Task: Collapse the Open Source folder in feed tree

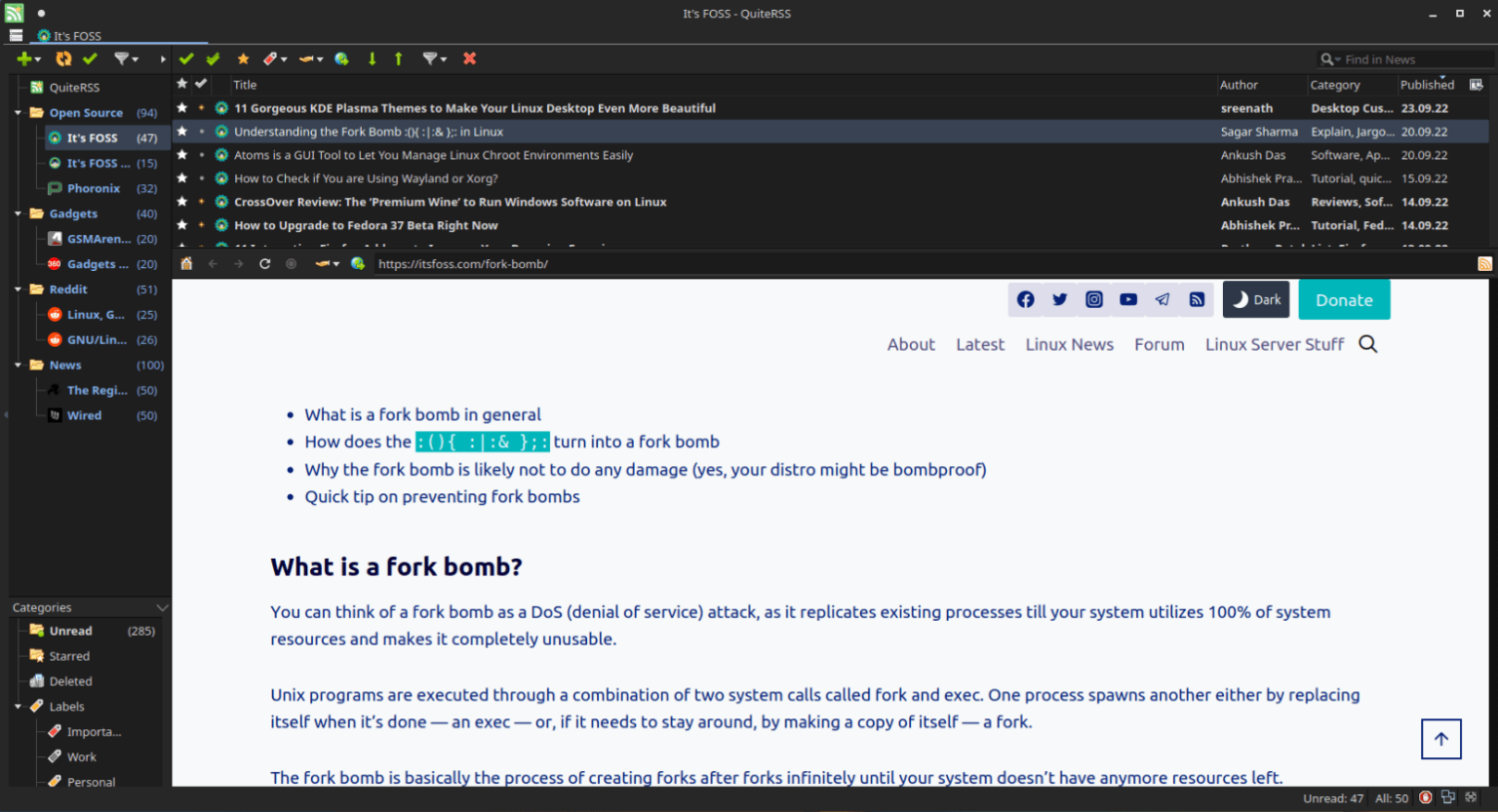Action: point(18,112)
